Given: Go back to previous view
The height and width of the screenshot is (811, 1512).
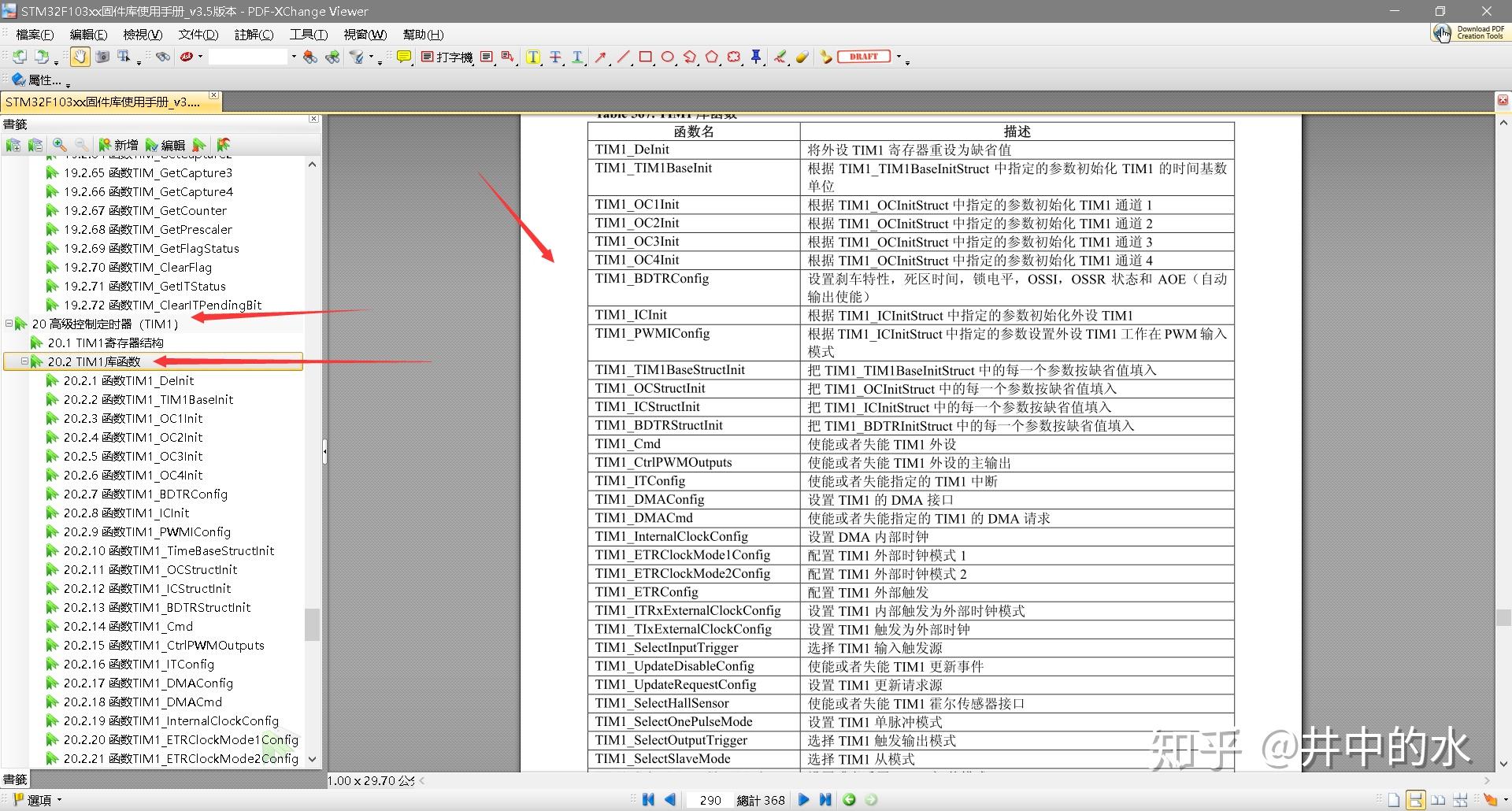Looking at the screenshot, I should click(x=849, y=800).
